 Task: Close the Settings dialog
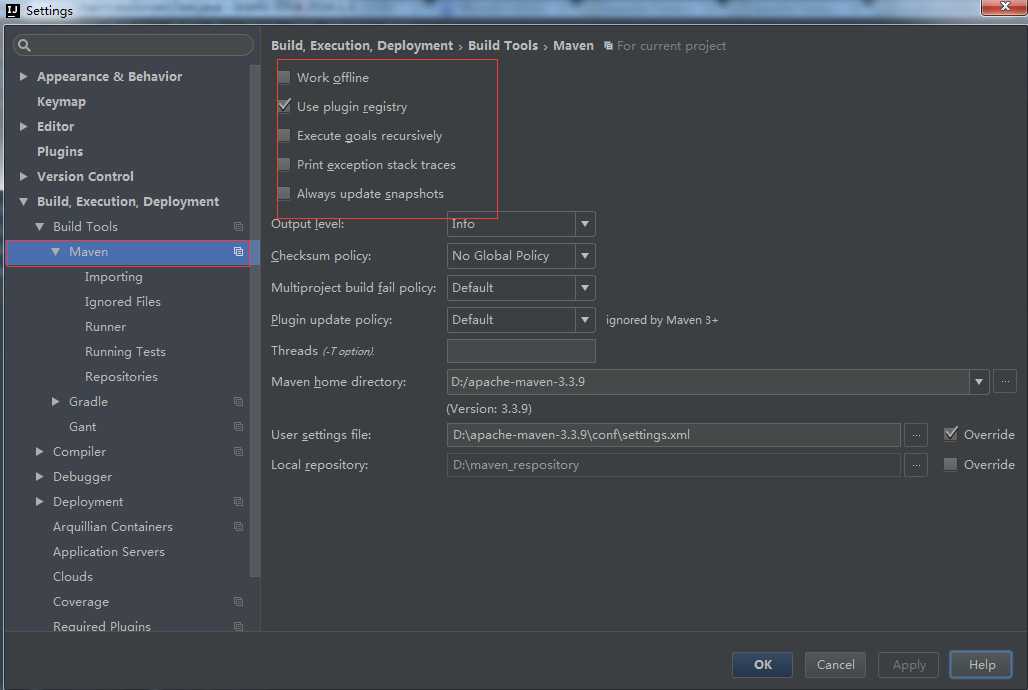click(x=1004, y=7)
